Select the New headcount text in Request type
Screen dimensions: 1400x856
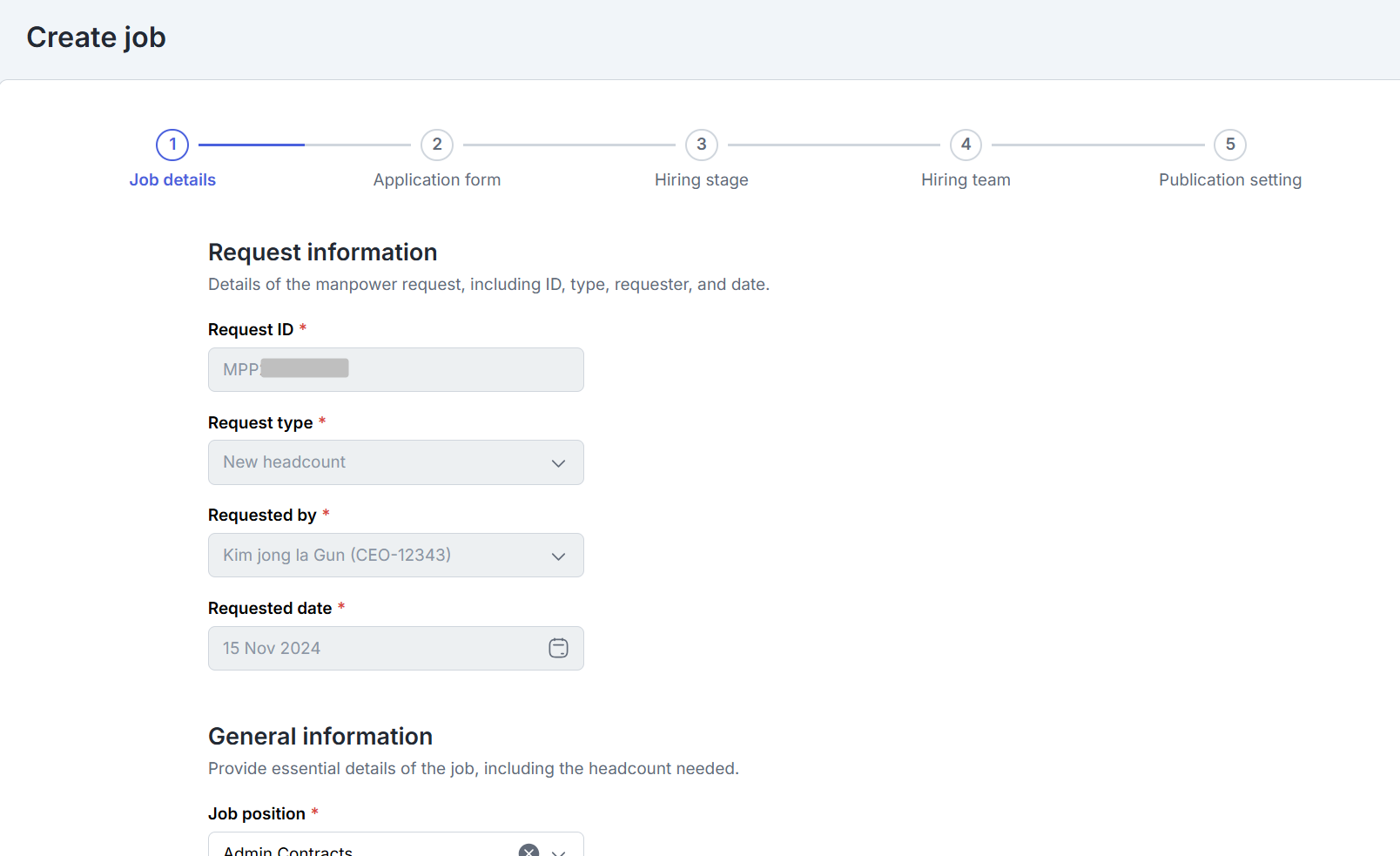pos(284,462)
